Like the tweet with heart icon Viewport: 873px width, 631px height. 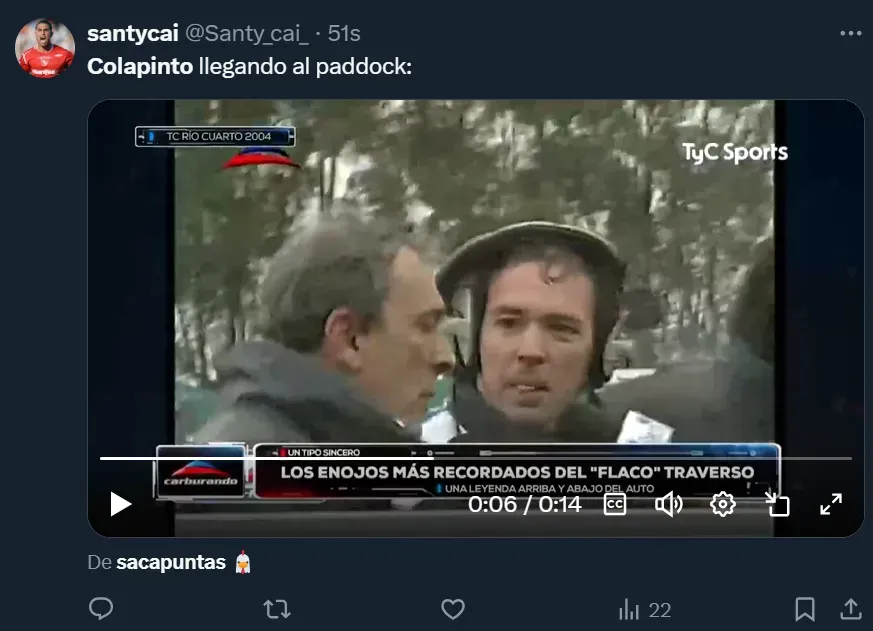click(453, 609)
